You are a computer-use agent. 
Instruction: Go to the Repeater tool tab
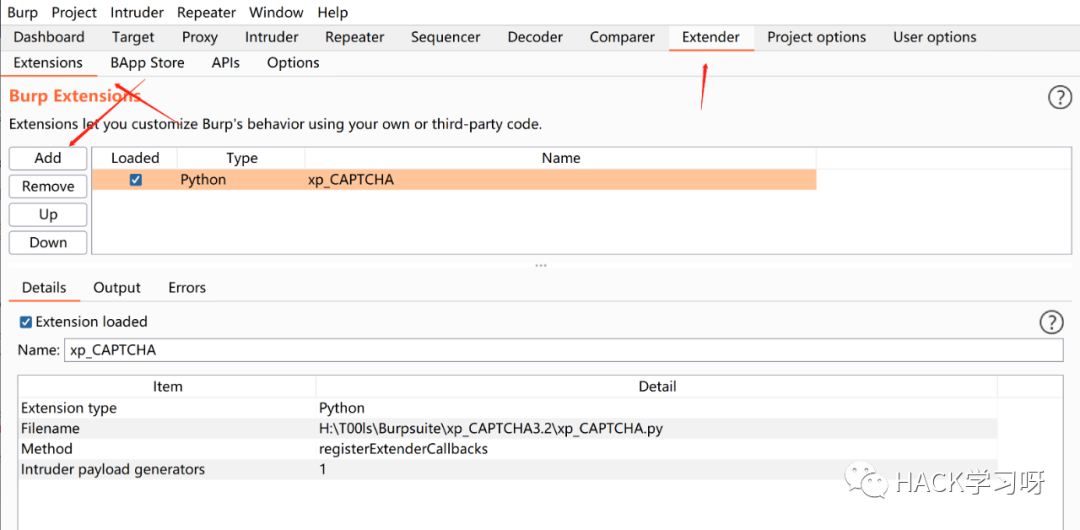point(355,37)
